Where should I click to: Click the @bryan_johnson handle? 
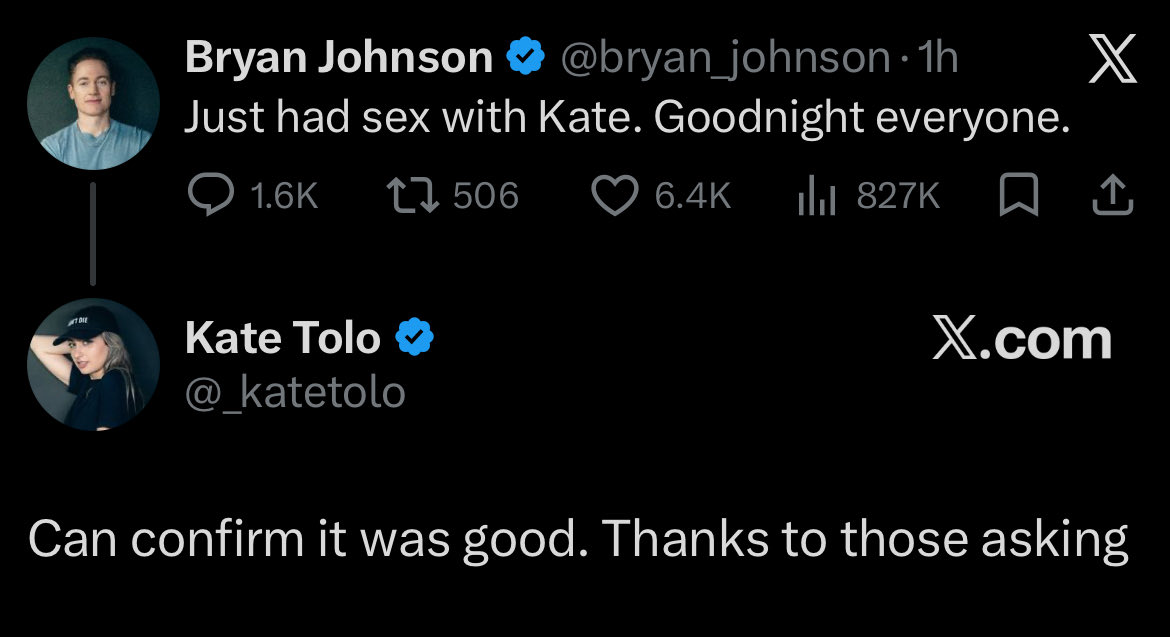point(725,59)
